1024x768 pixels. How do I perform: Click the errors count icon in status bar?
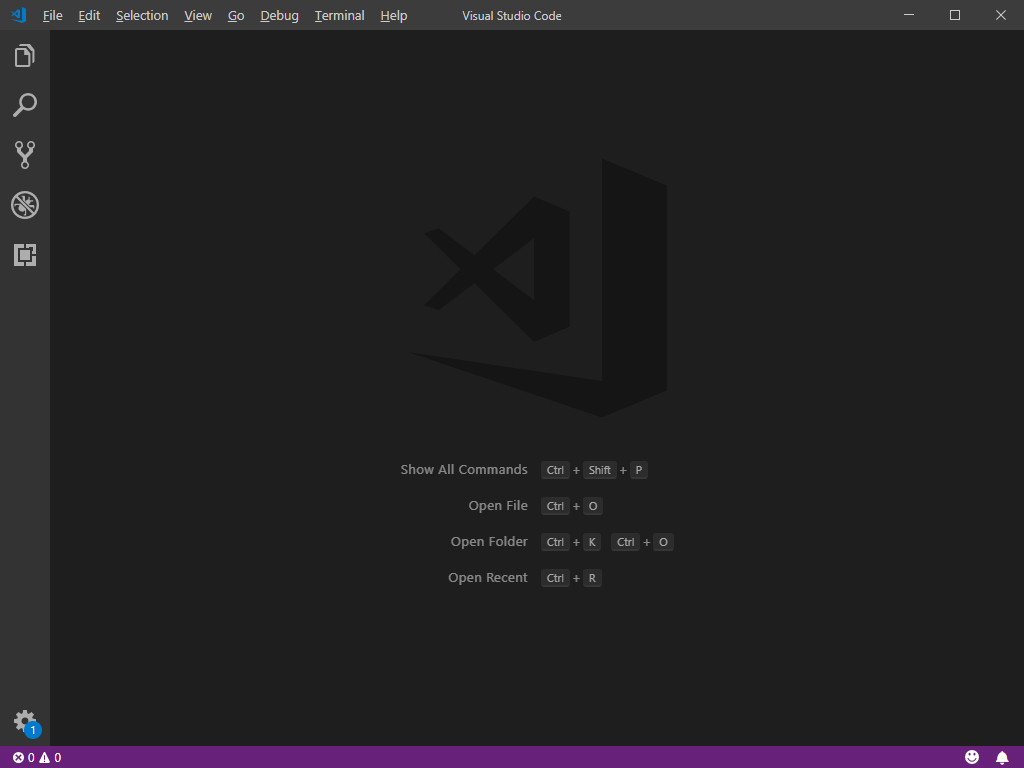click(x=24, y=758)
